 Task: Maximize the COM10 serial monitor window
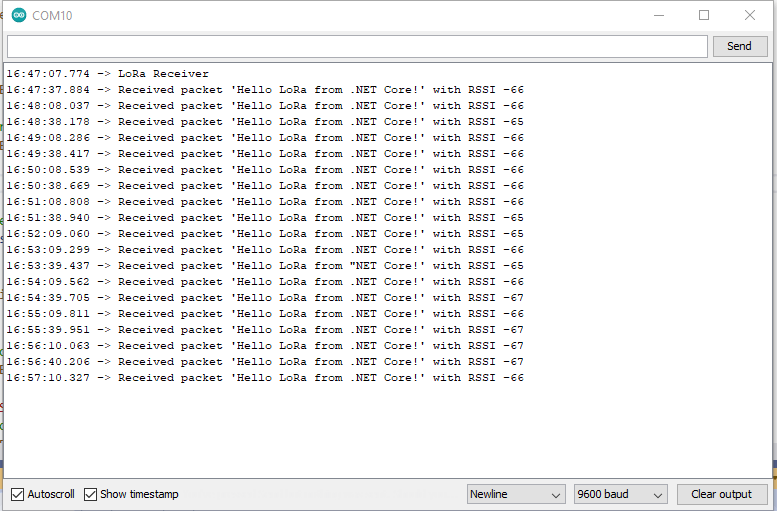(x=704, y=15)
